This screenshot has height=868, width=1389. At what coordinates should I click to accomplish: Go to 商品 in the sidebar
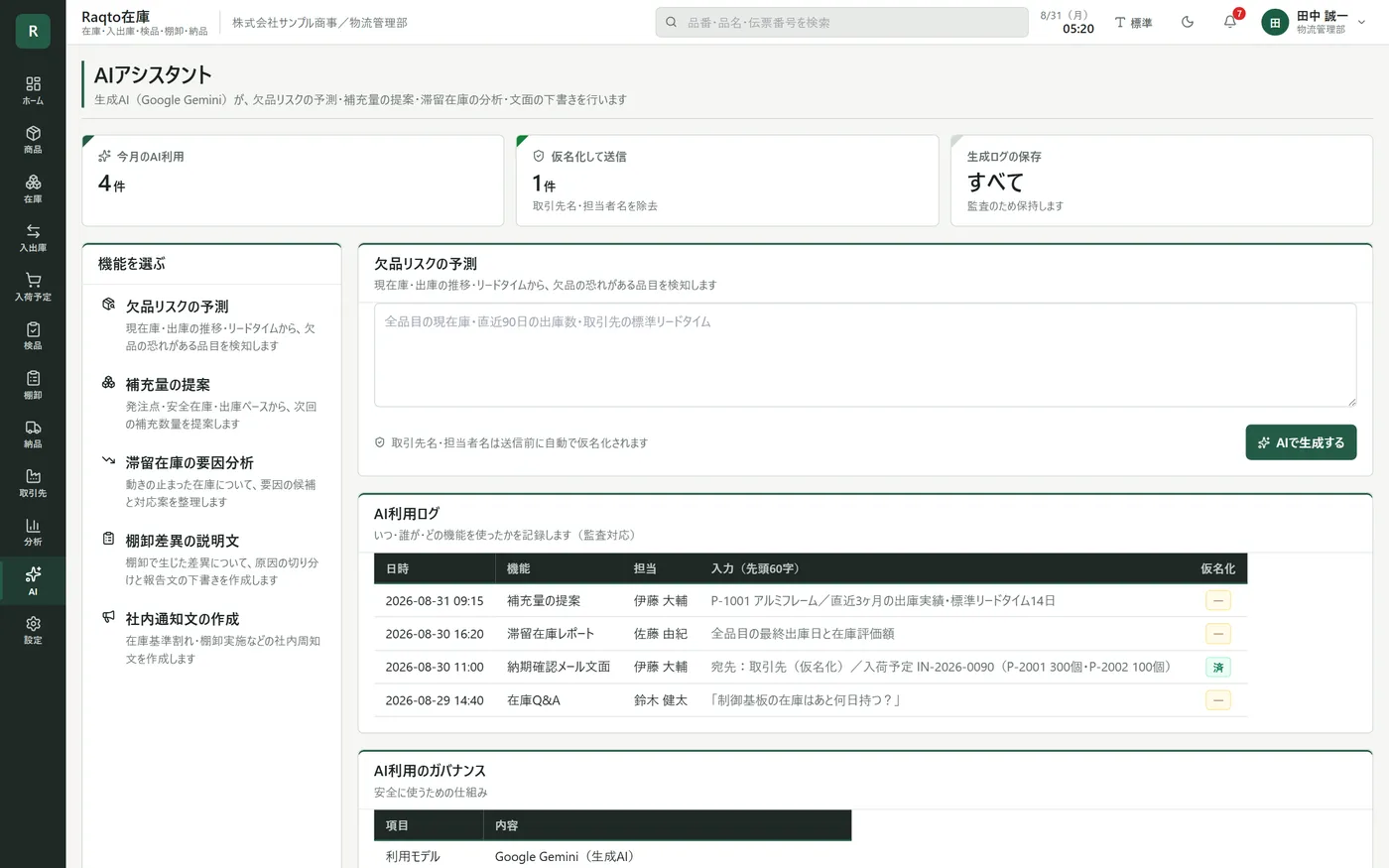(33, 140)
